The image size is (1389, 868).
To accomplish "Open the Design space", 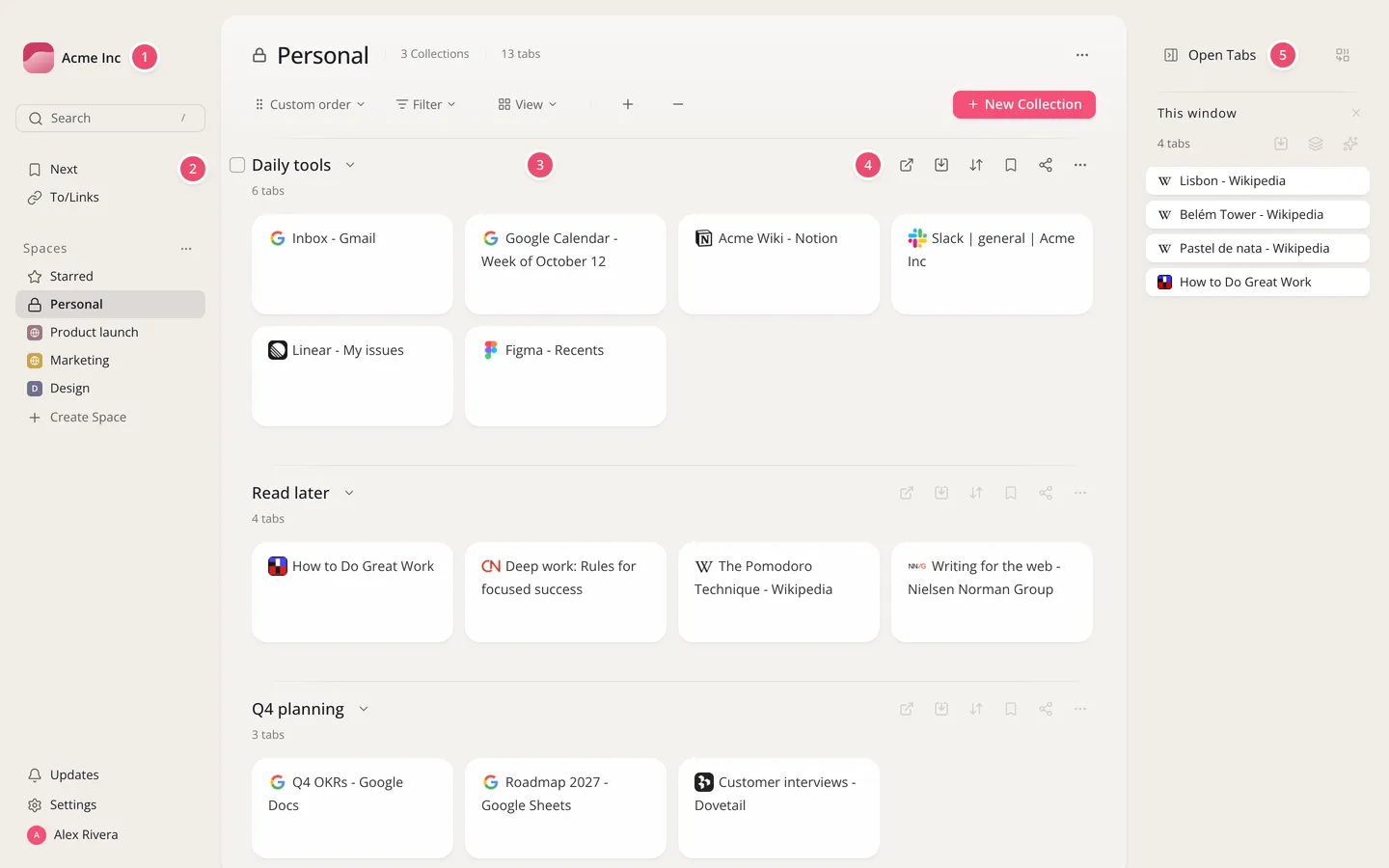I will tap(110, 388).
